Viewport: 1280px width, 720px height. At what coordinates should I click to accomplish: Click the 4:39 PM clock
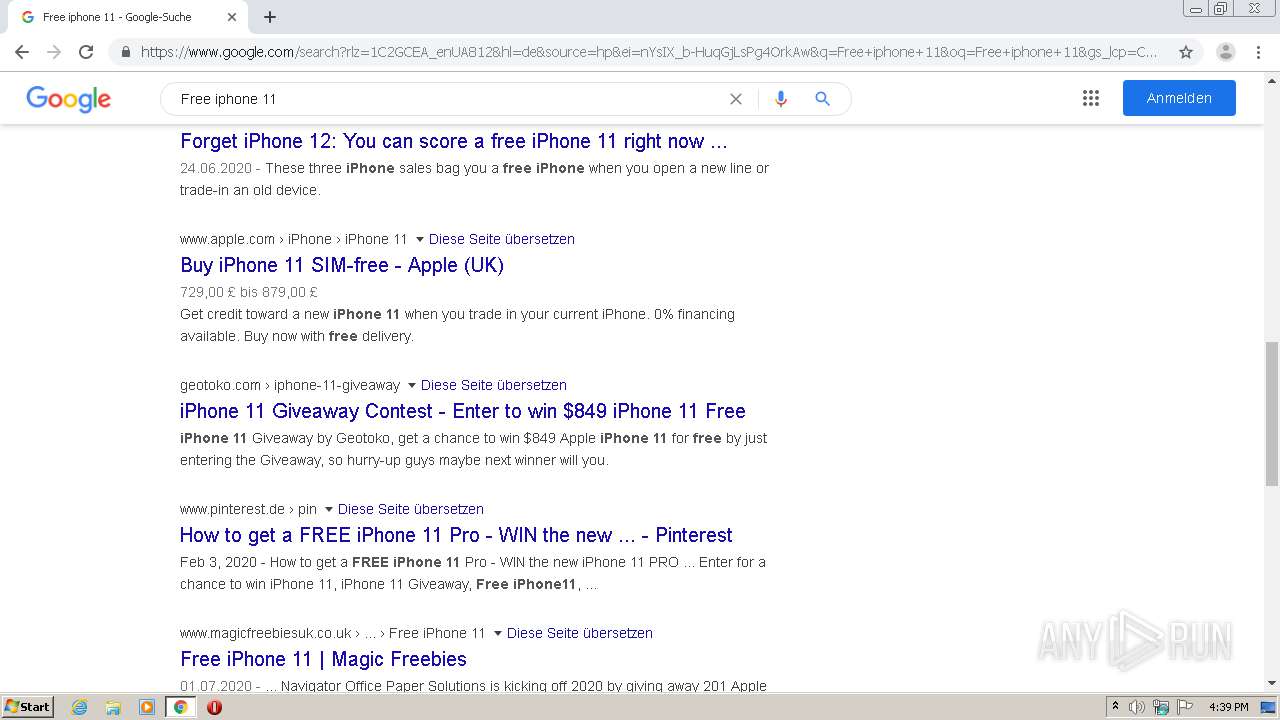tap(1228, 707)
